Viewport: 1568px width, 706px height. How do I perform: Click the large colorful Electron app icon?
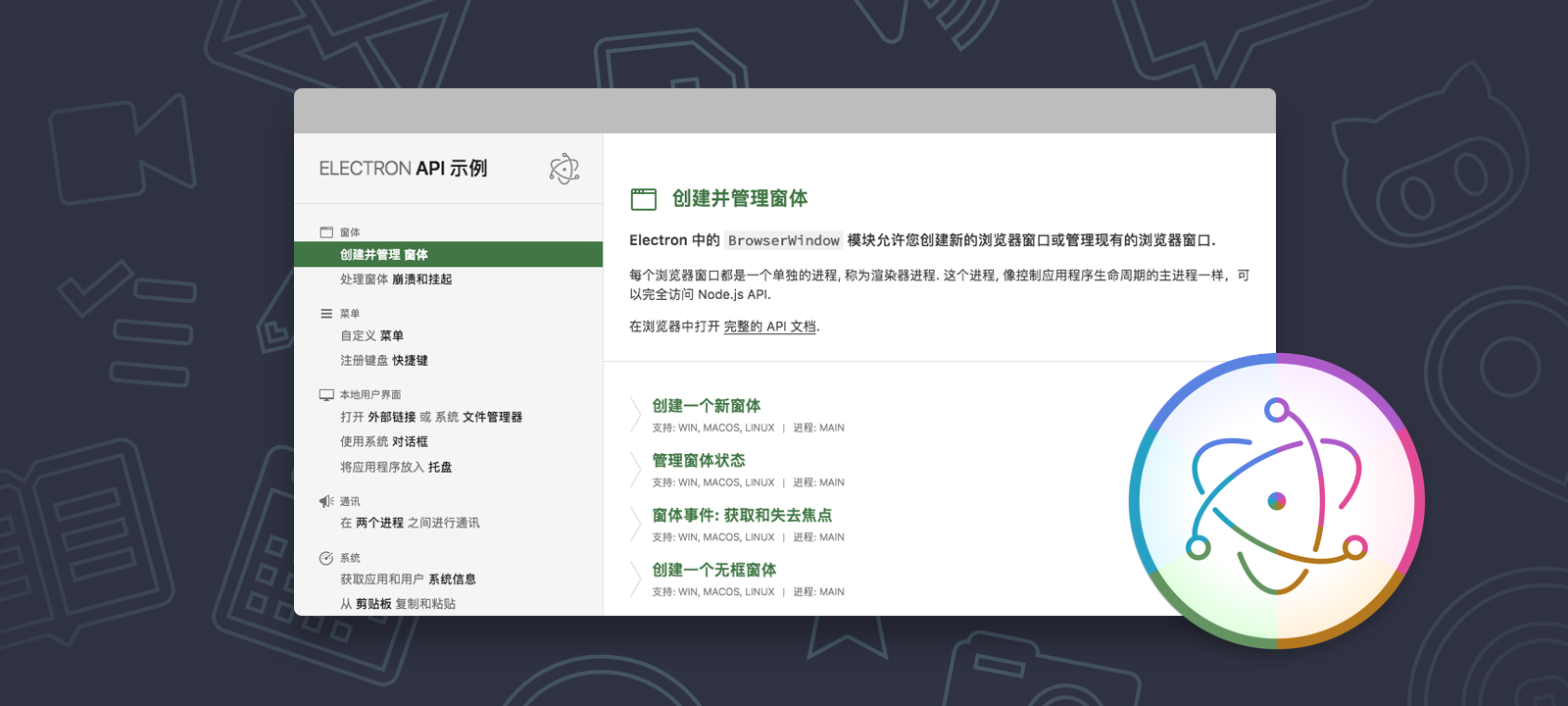point(1277,501)
